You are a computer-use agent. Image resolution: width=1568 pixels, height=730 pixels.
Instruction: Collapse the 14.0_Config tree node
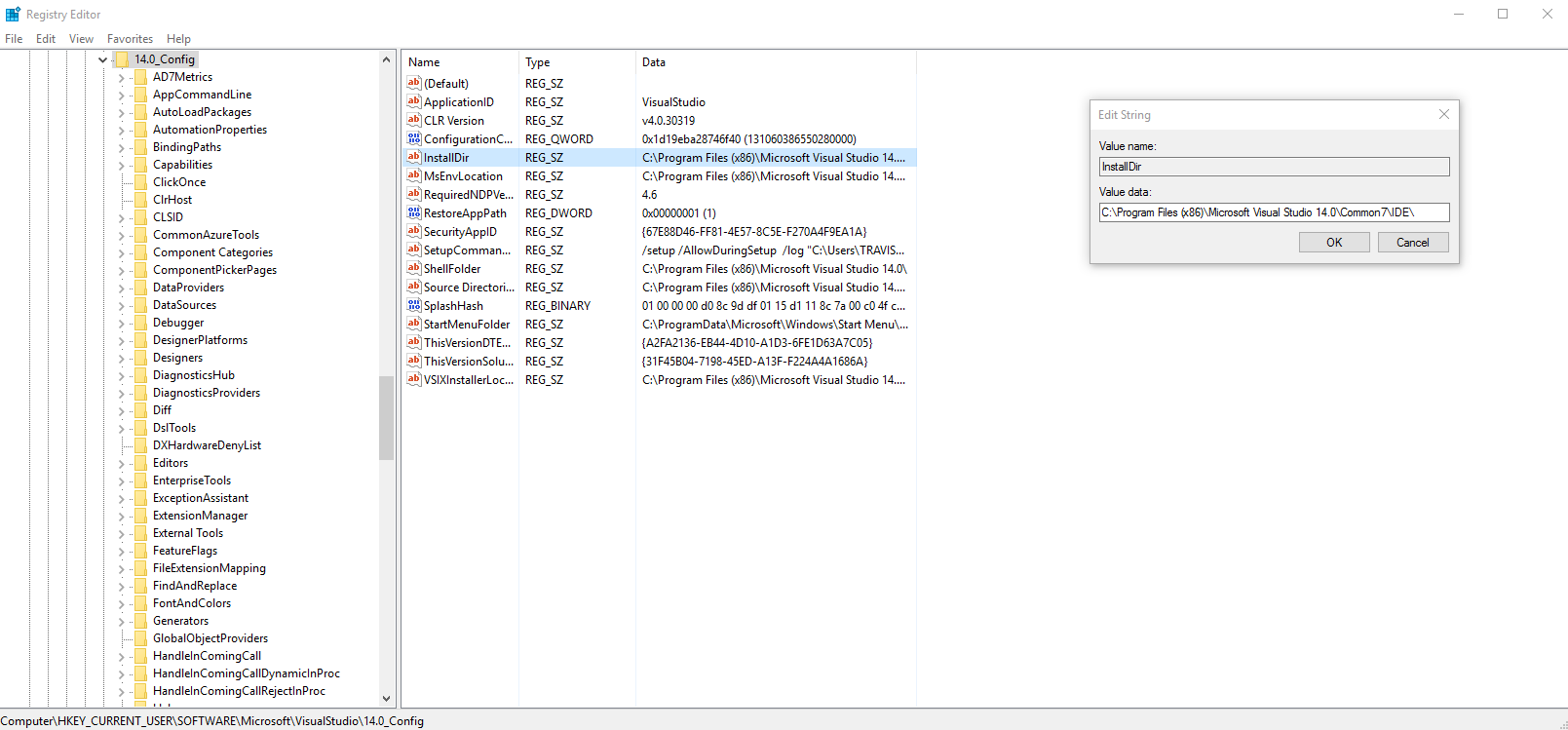[102, 59]
